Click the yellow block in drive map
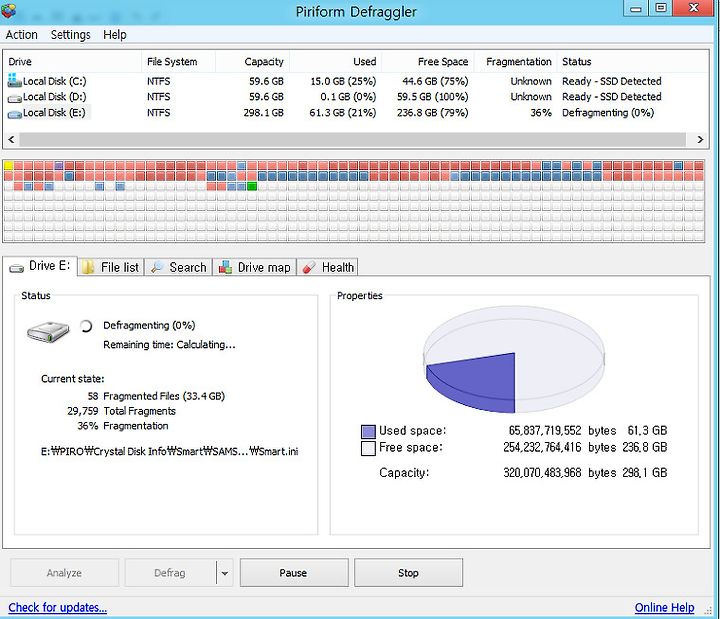Screen dimensions: 720x619 point(8,165)
